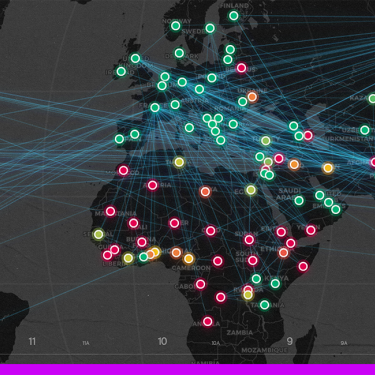Click the yellow-green marker on Turkey
The height and width of the screenshot is (375, 375).
point(266,141)
